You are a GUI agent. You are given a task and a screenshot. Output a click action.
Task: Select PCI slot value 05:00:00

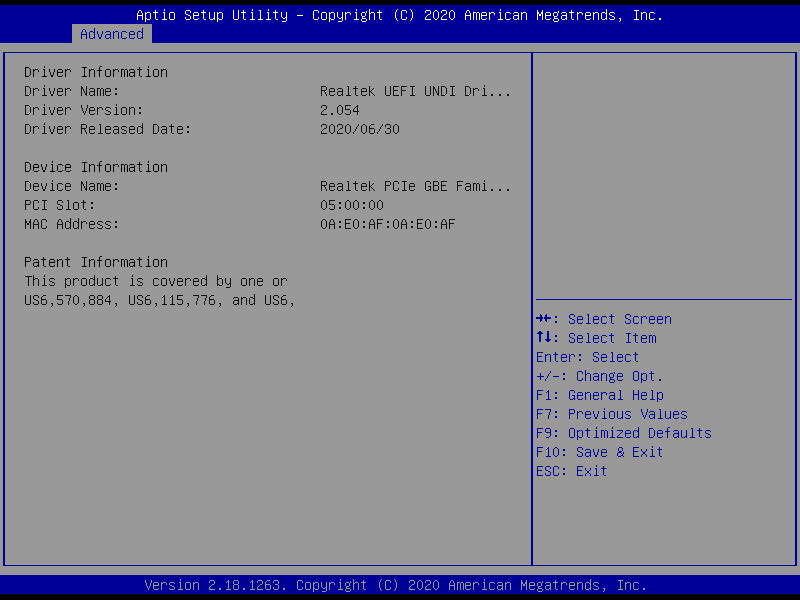[352, 205]
